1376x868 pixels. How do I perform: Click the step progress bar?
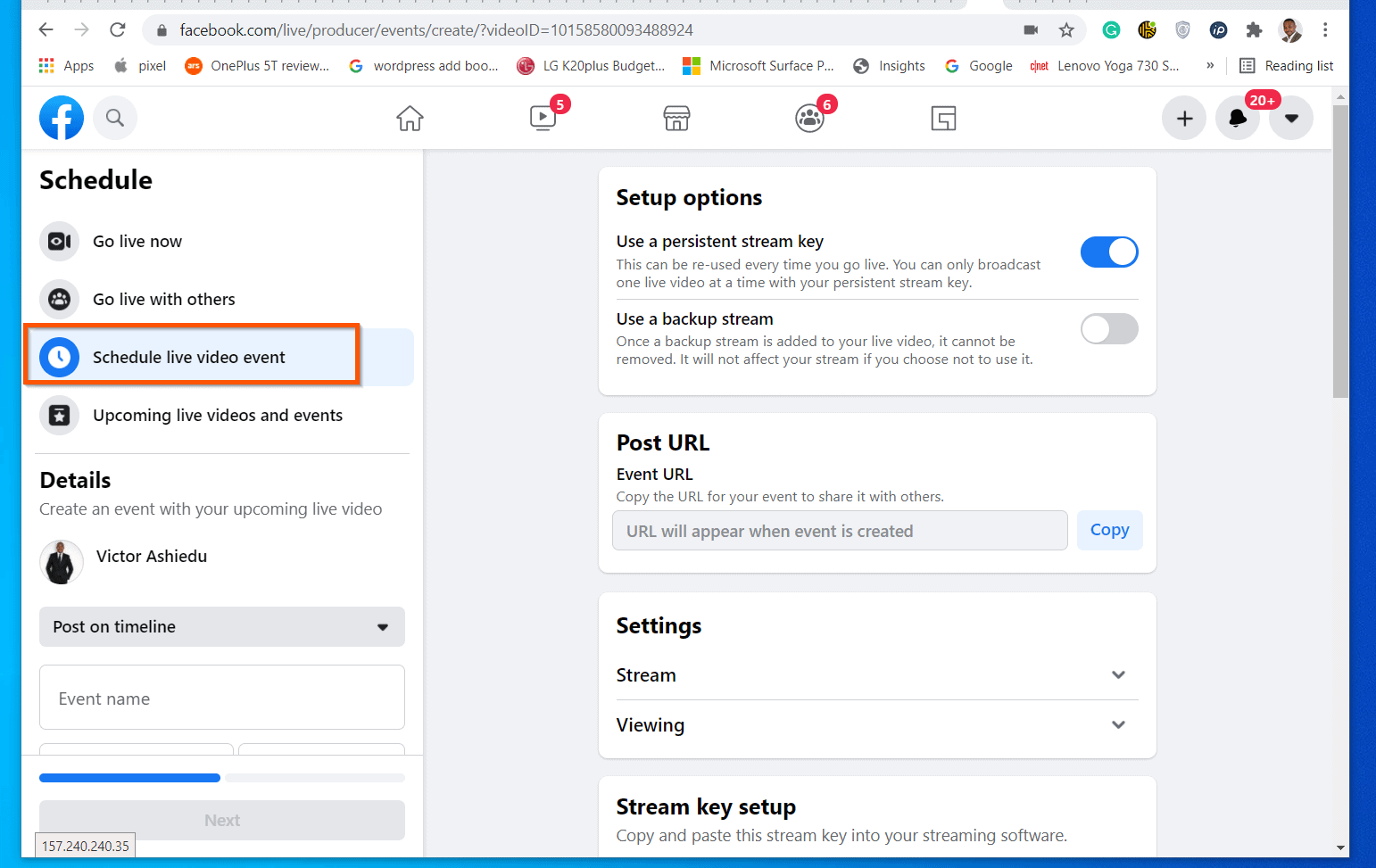point(222,778)
